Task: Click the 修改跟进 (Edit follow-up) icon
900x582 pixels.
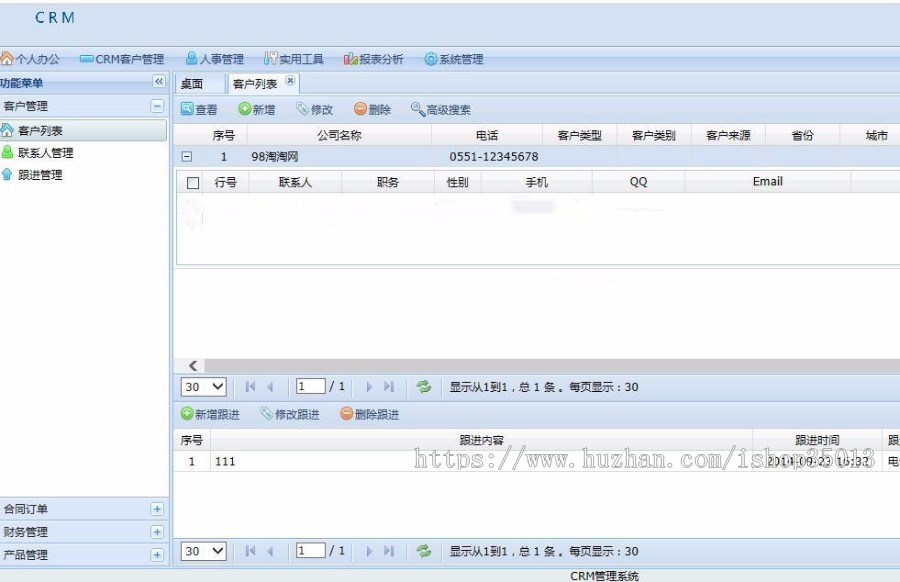Action: (x=290, y=413)
